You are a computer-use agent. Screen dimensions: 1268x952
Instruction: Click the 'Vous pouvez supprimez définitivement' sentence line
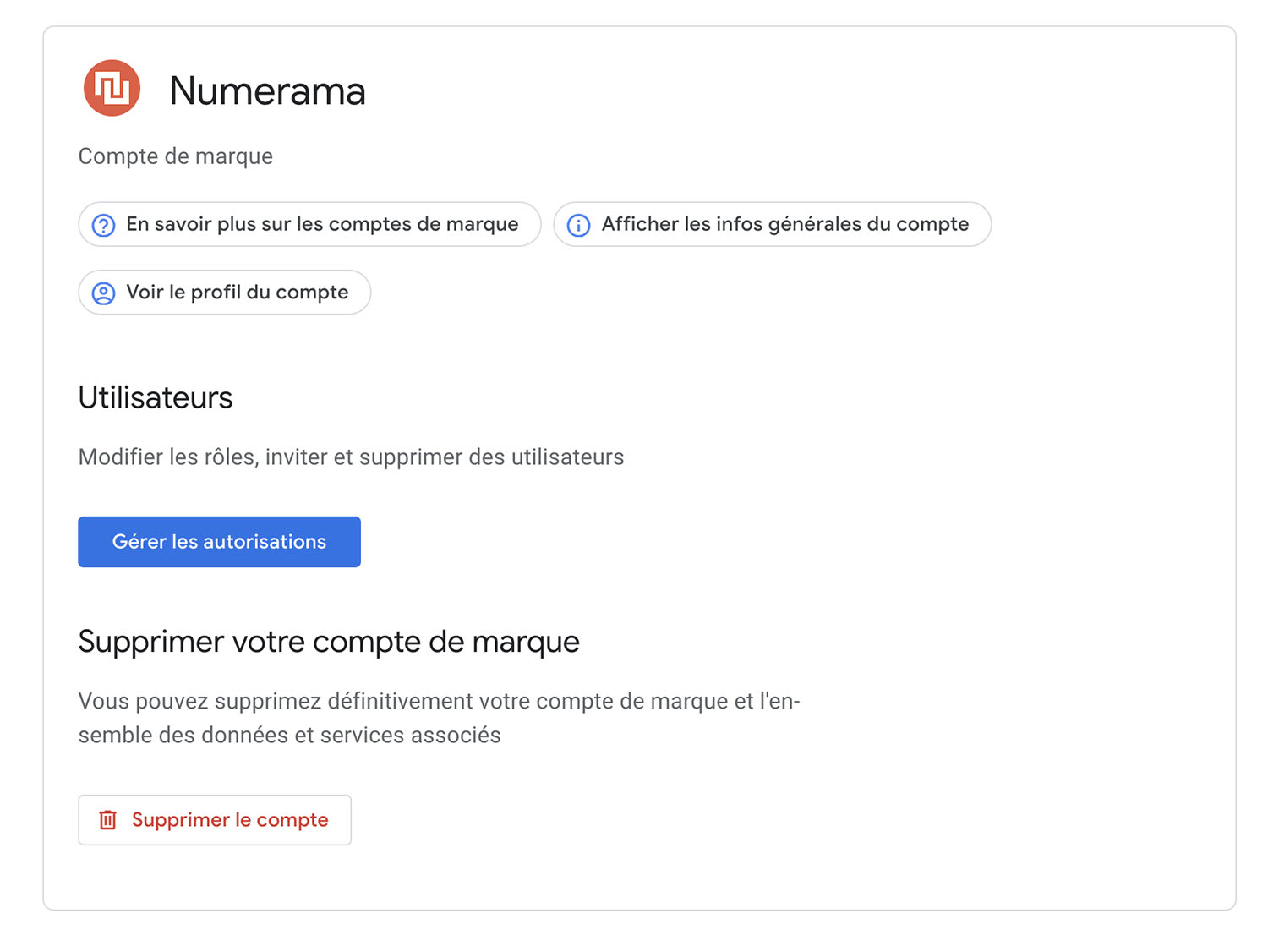tap(439, 702)
